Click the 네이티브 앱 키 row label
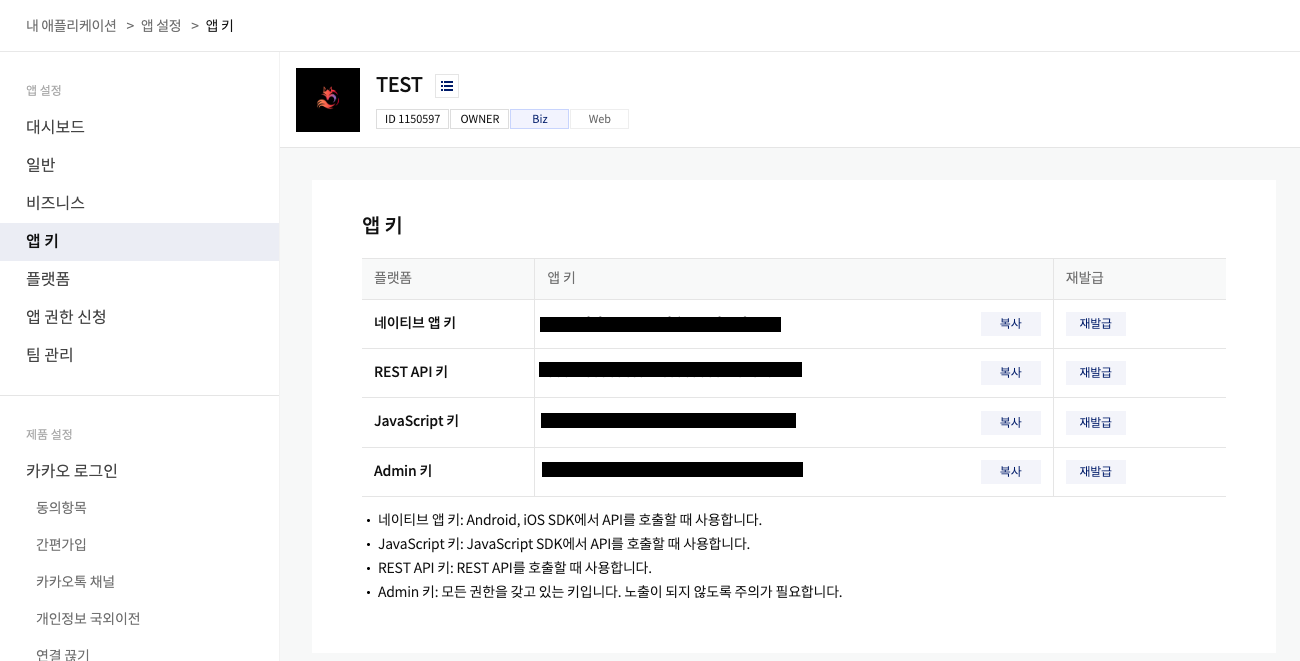Image resolution: width=1300 pixels, height=661 pixels. click(x=415, y=323)
